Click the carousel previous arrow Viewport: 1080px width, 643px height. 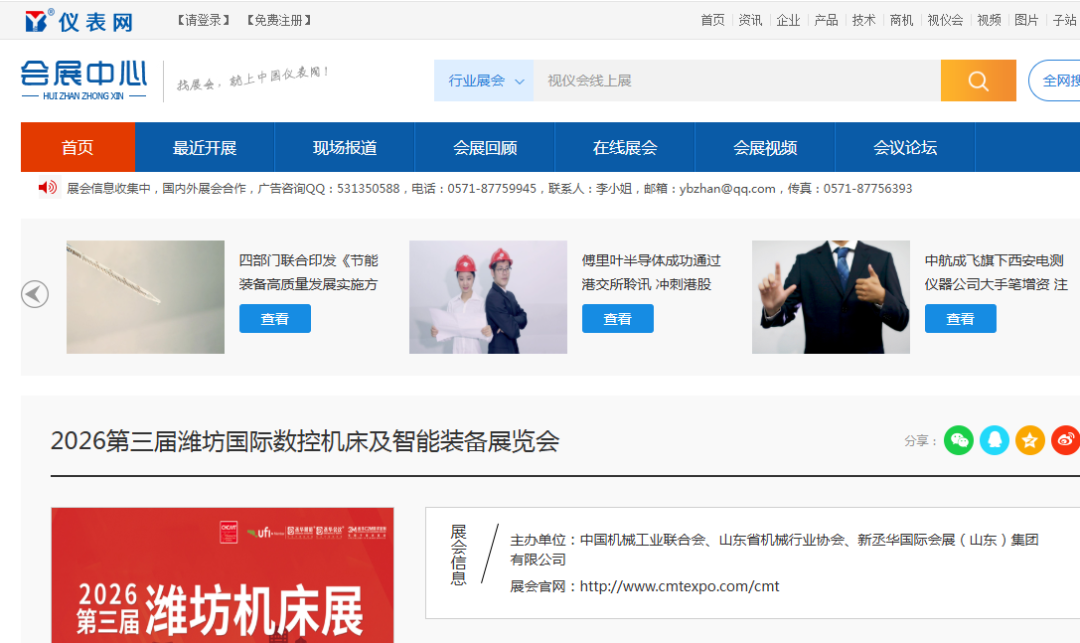(34, 295)
